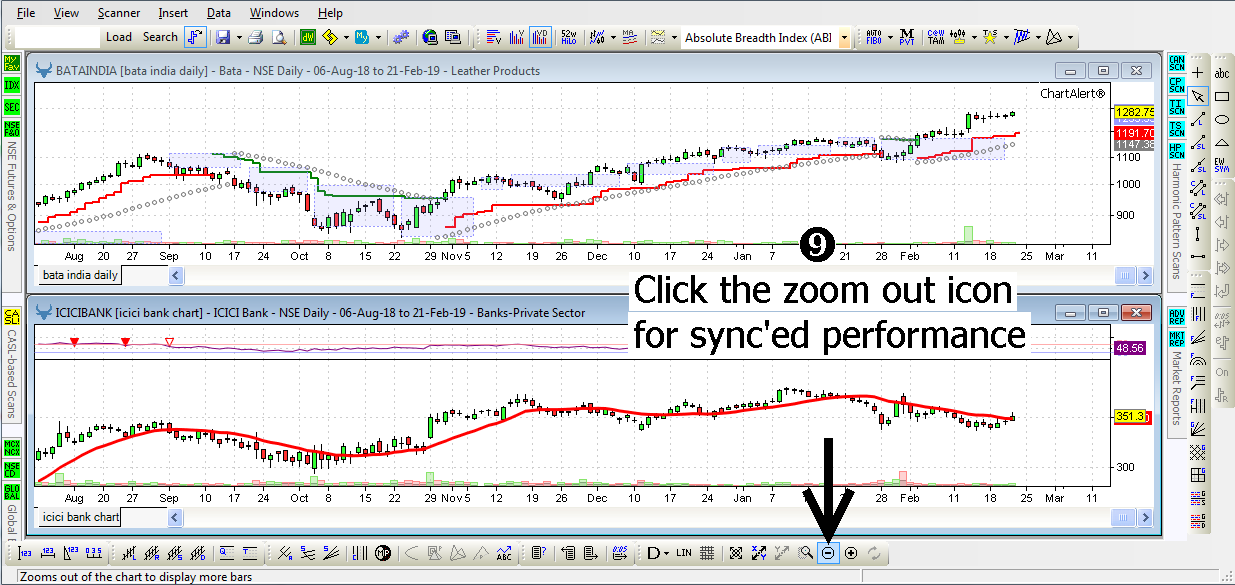Click the M PVT icon
This screenshot has height=585, width=1235.
point(906,37)
